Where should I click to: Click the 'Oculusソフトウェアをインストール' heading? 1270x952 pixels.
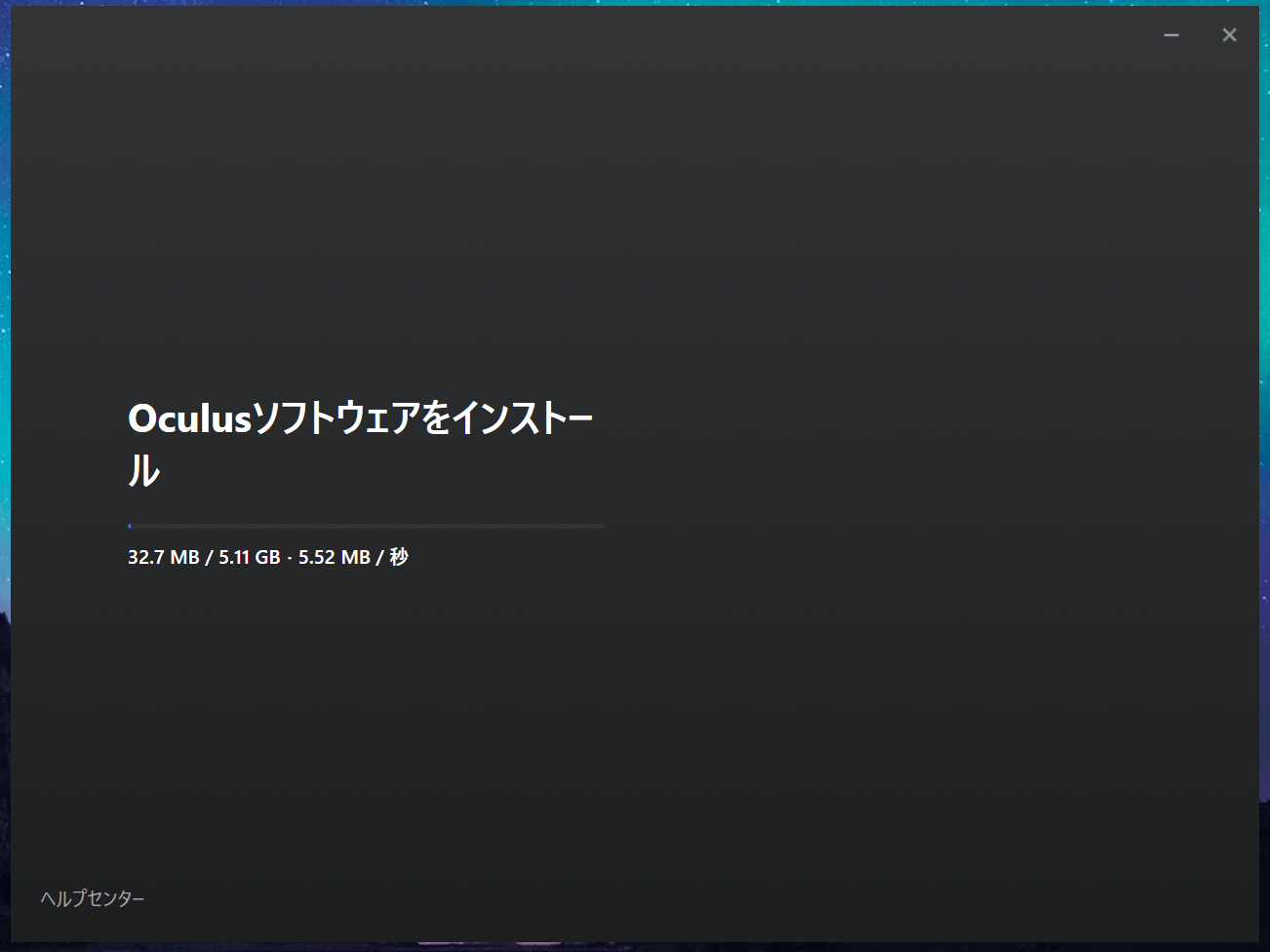(361, 444)
